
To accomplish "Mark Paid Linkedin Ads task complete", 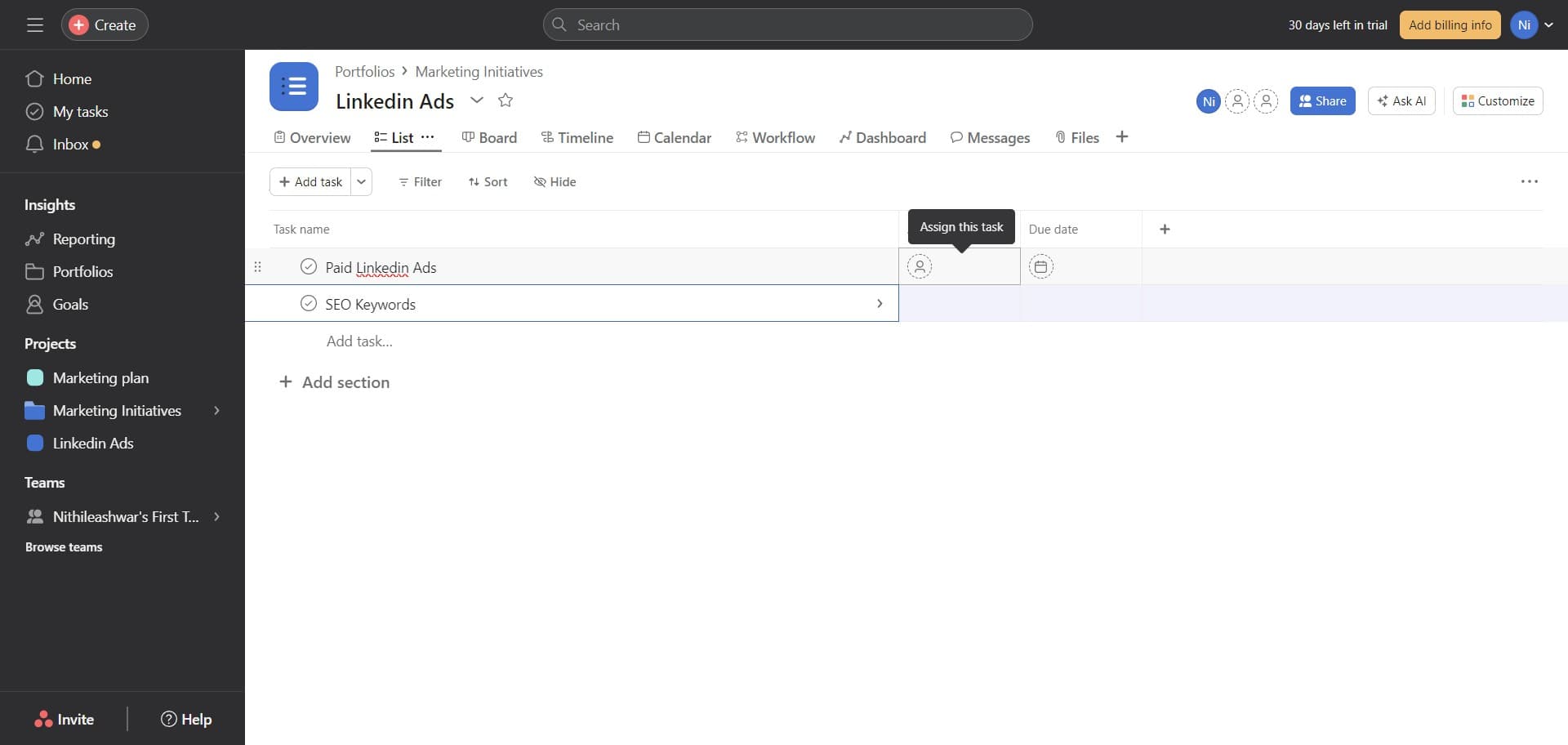I will [308, 266].
